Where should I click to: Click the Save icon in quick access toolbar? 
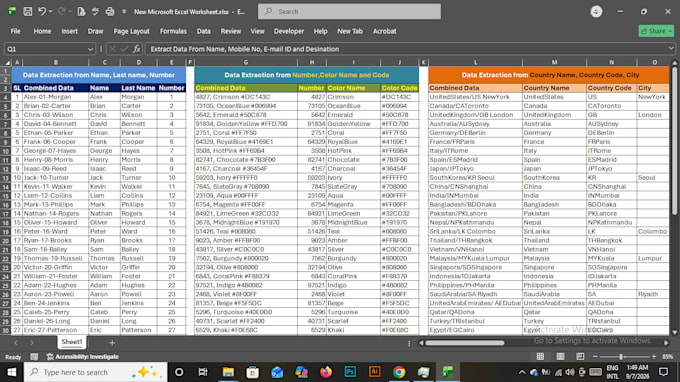[x=28, y=12]
